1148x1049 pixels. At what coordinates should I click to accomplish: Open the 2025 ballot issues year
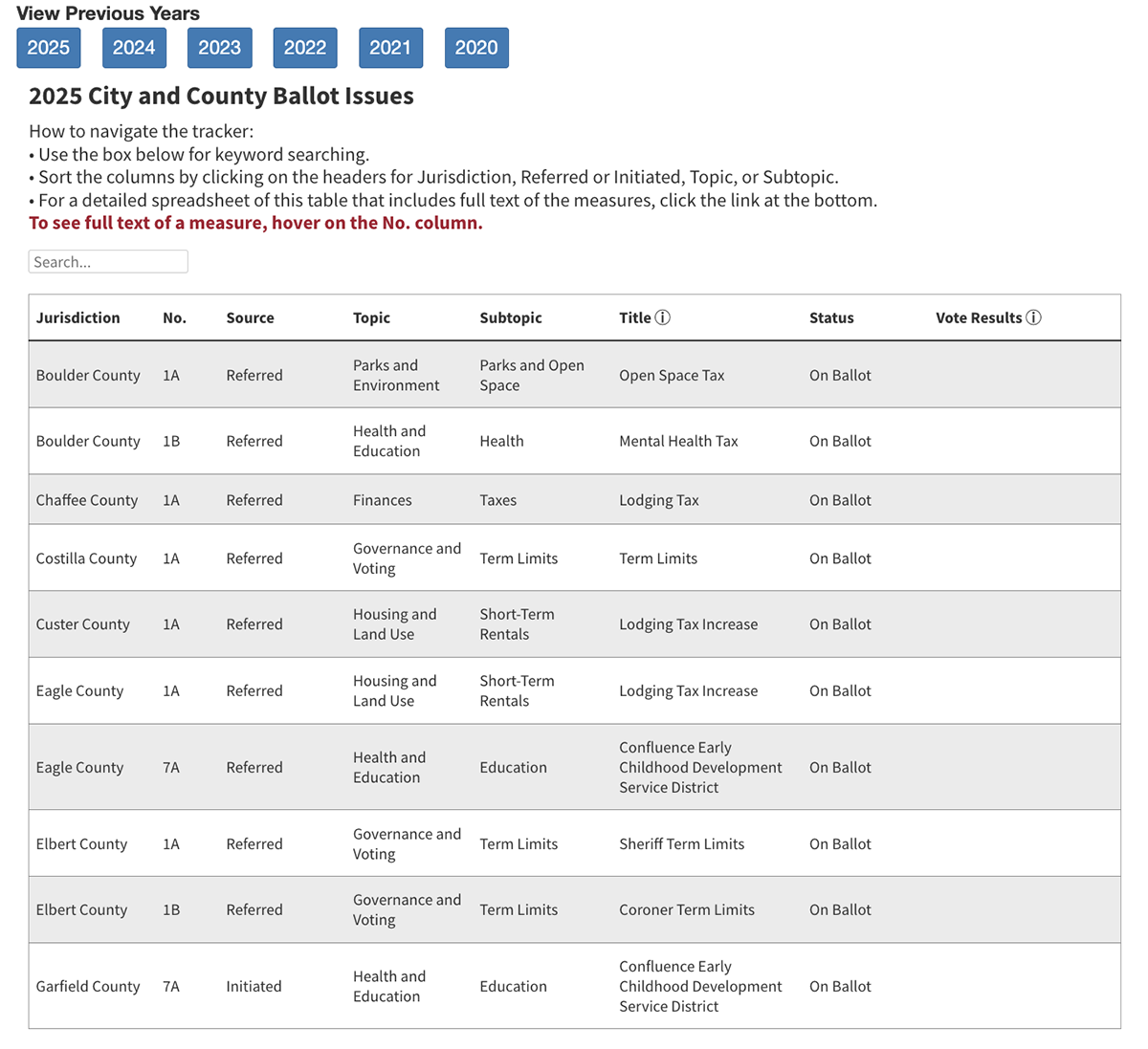(x=49, y=48)
